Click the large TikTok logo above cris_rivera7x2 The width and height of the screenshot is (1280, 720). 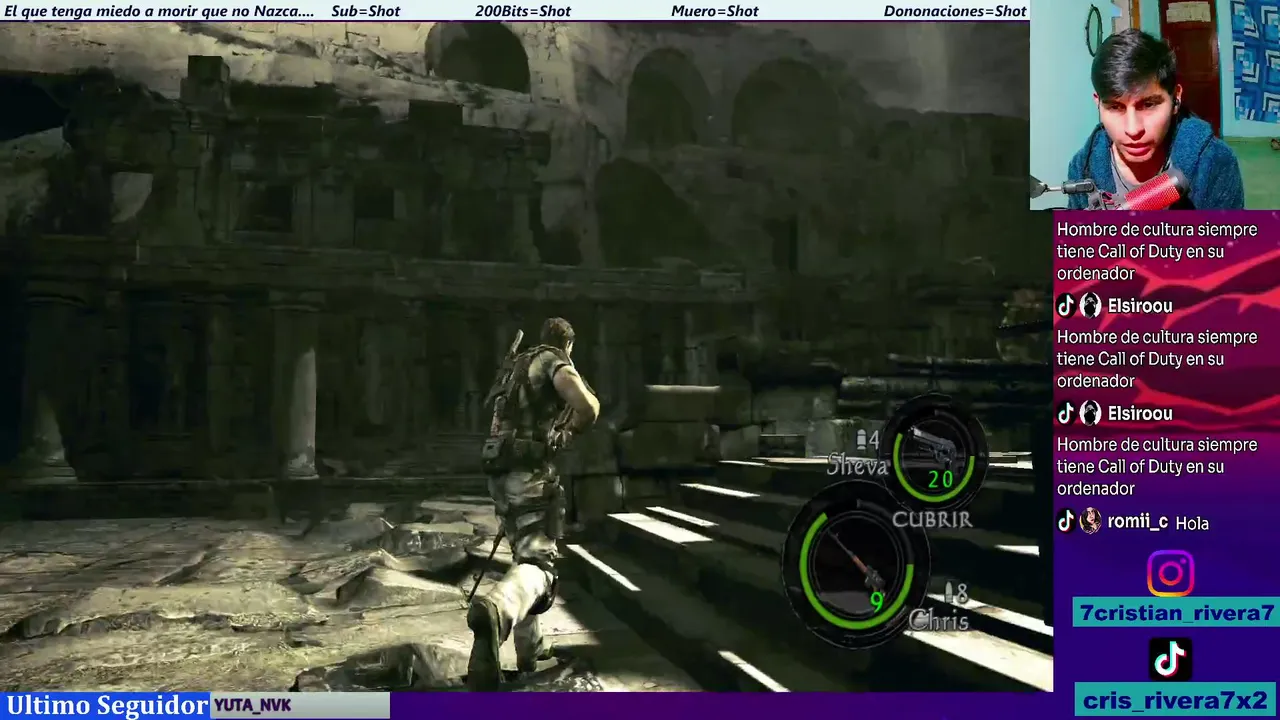point(1170,660)
